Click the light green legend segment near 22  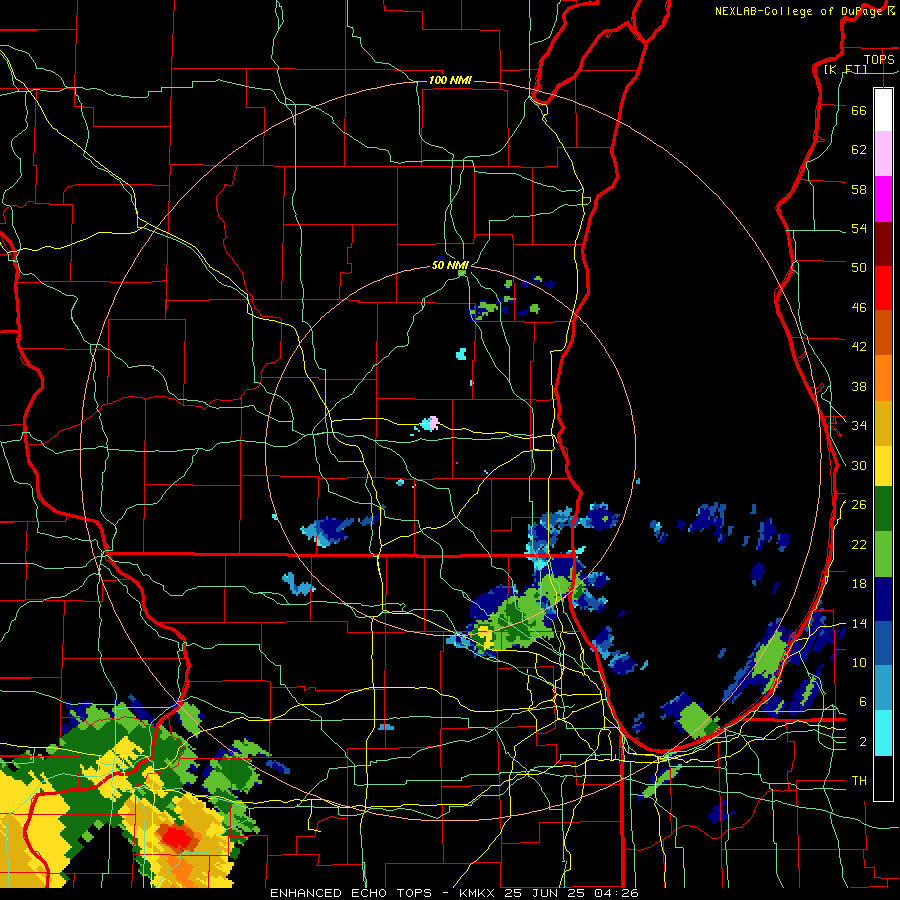[883, 554]
